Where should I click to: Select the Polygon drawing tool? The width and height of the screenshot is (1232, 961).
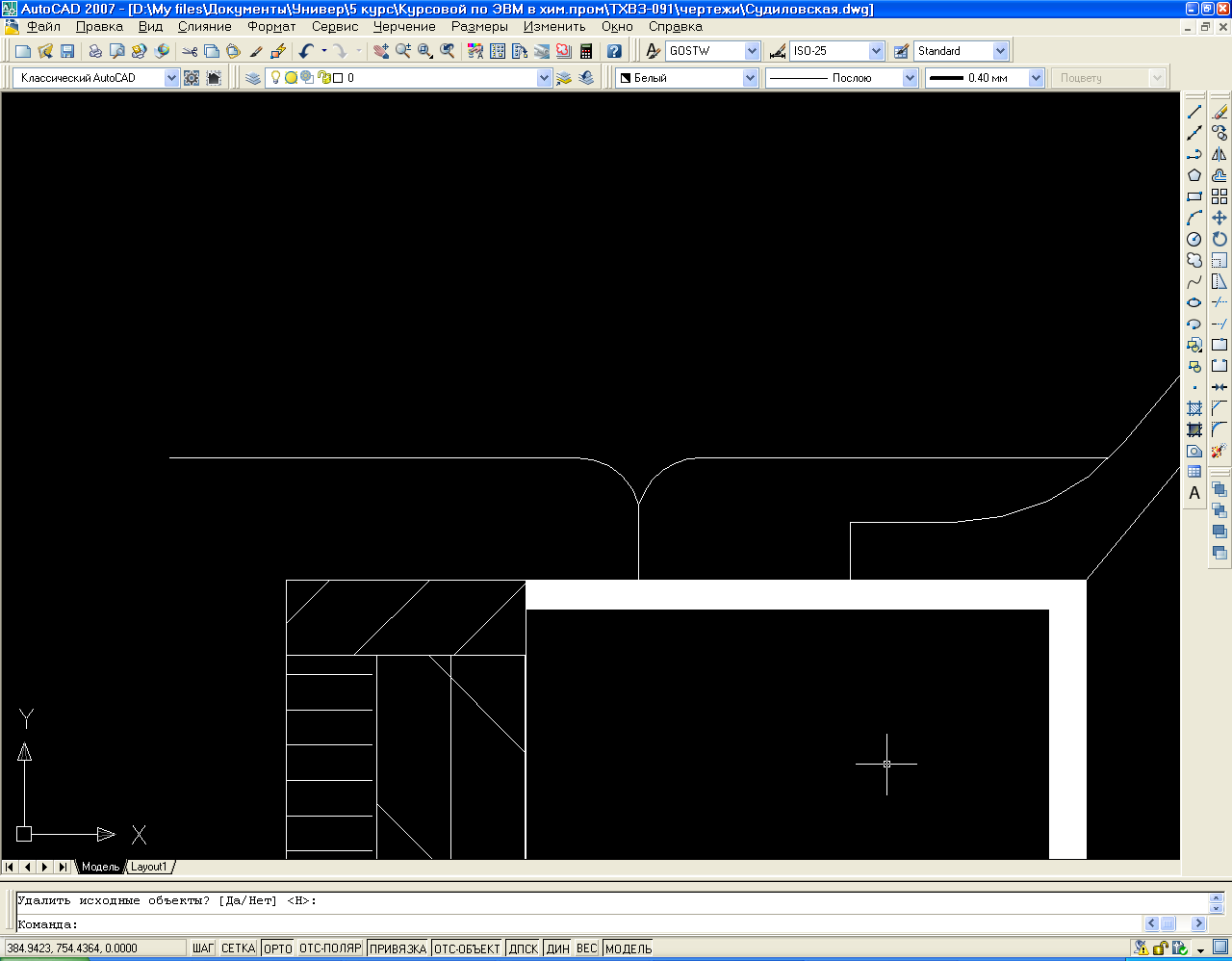[x=1194, y=175]
